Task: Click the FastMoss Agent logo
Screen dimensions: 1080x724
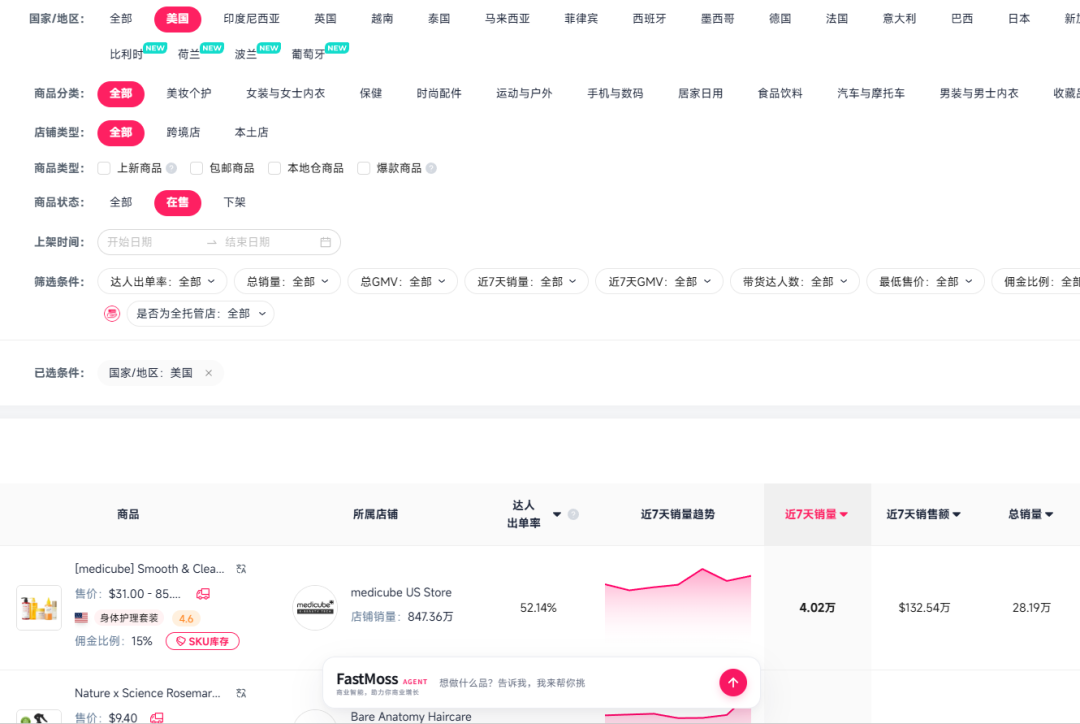Action: [382, 683]
